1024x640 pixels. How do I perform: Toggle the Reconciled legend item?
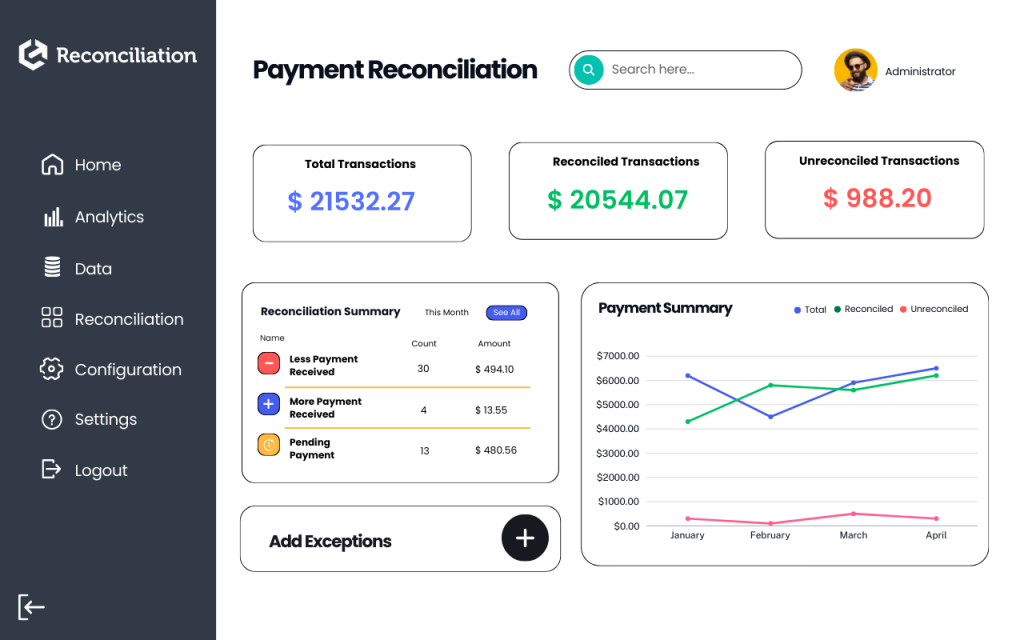(x=866, y=309)
